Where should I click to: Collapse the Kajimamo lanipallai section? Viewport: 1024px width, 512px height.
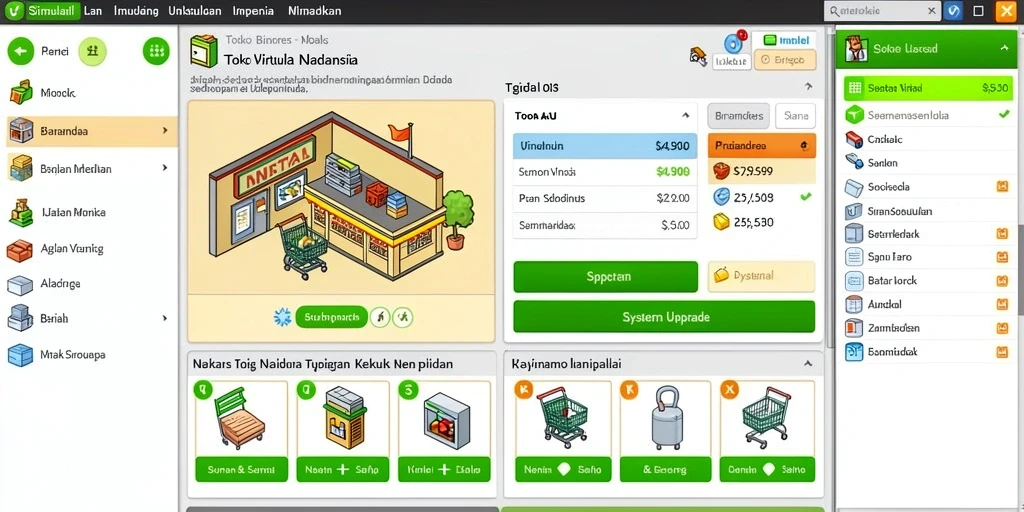(808, 364)
